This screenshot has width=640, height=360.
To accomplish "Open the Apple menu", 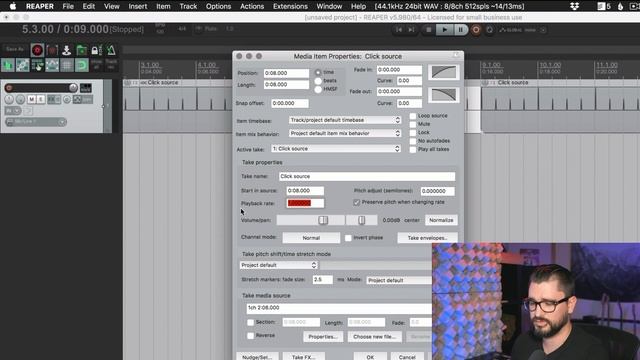I will coord(13,6).
